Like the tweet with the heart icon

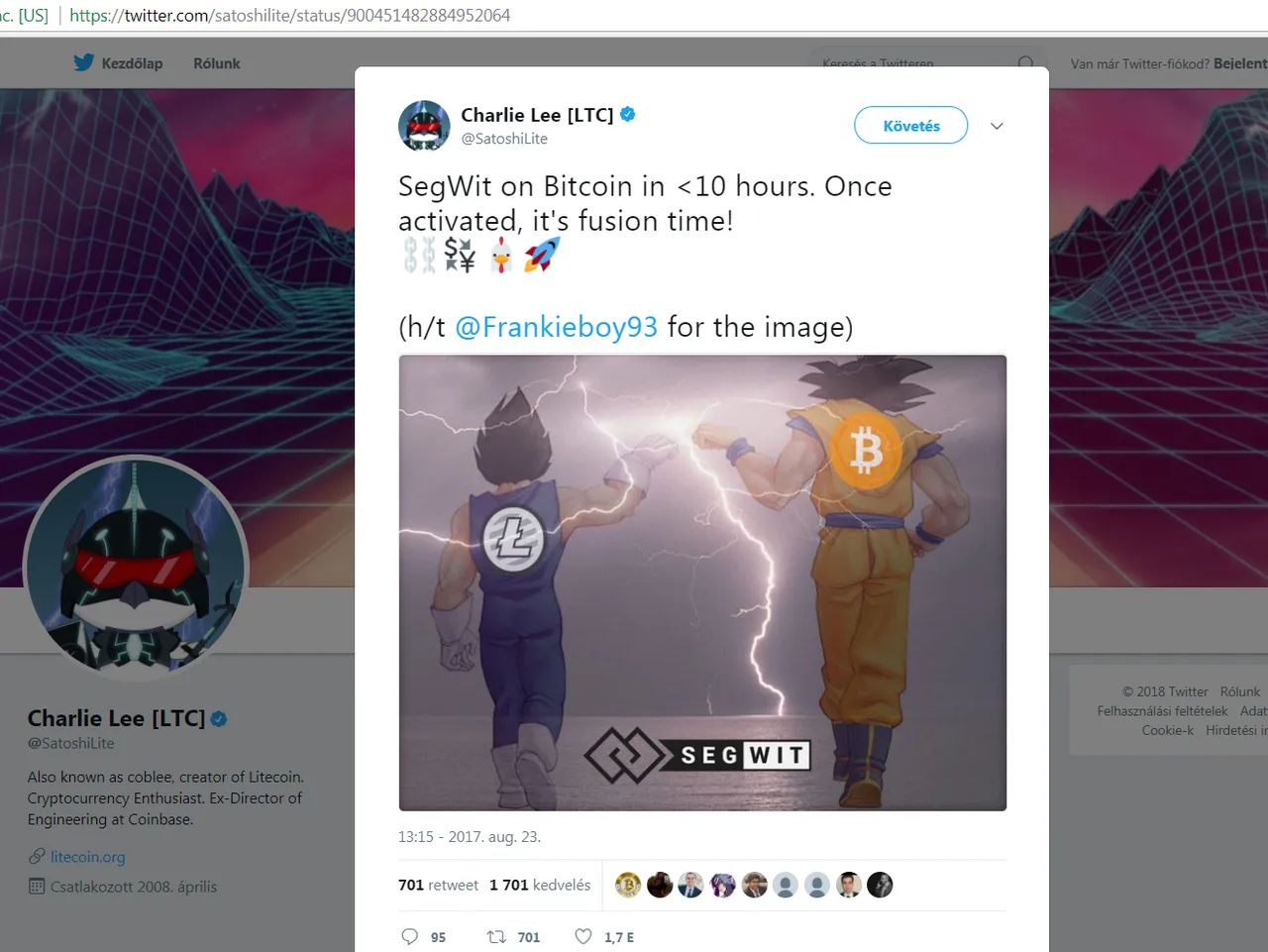tap(583, 936)
